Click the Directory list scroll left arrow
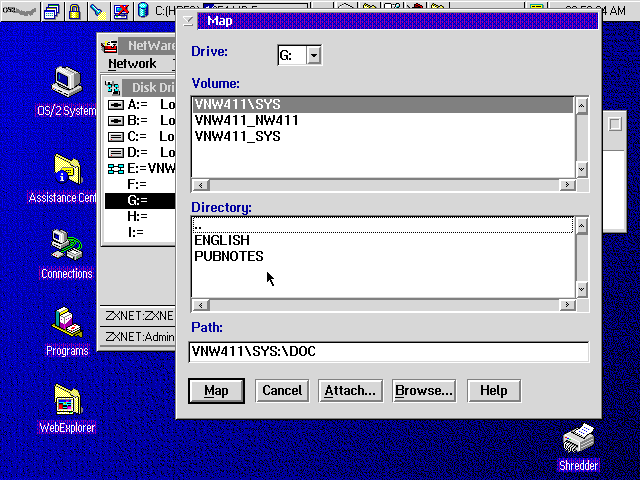This screenshot has width=640, height=480. click(x=201, y=305)
